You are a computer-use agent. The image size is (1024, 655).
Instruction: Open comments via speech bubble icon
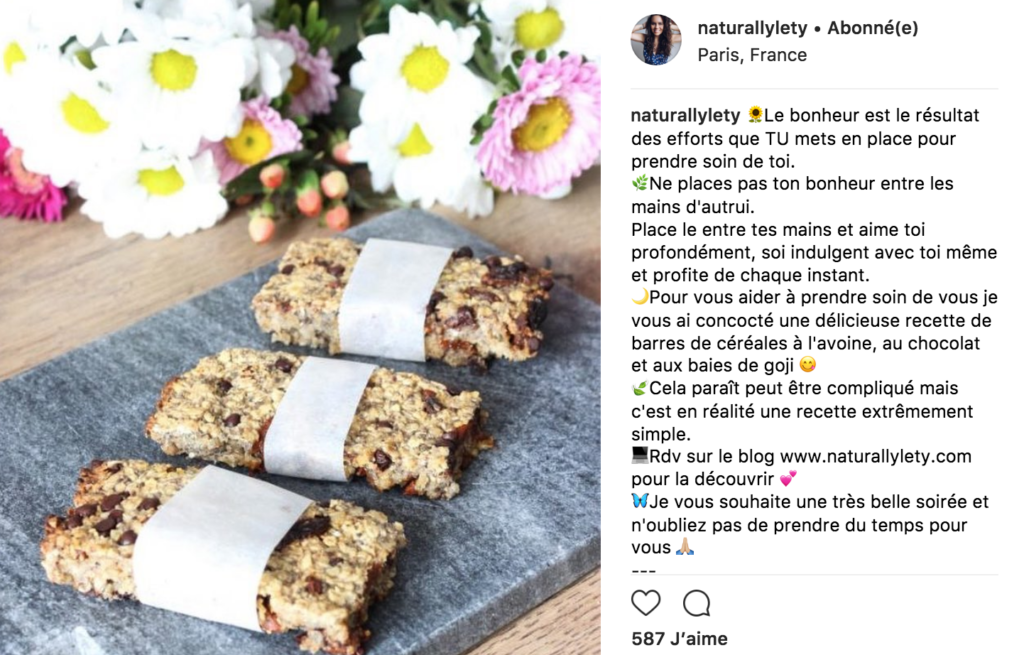[697, 603]
